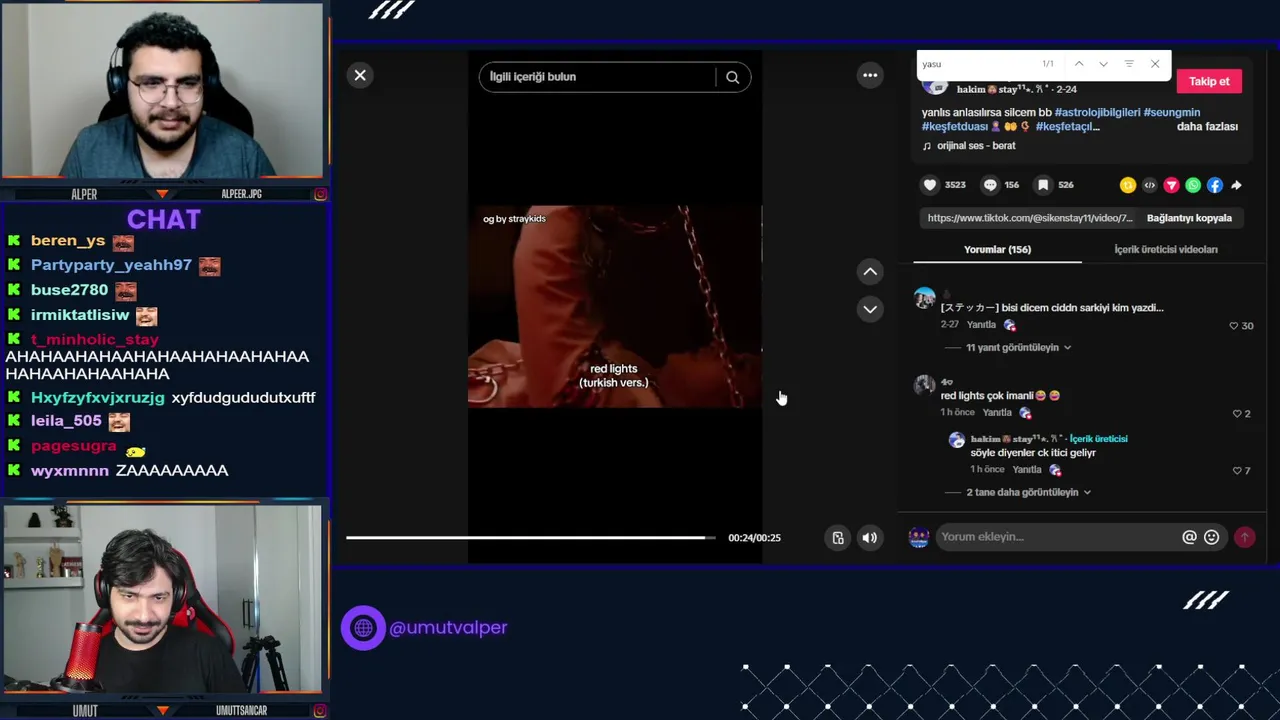Seek on the video progress bar

click(x=531, y=538)
